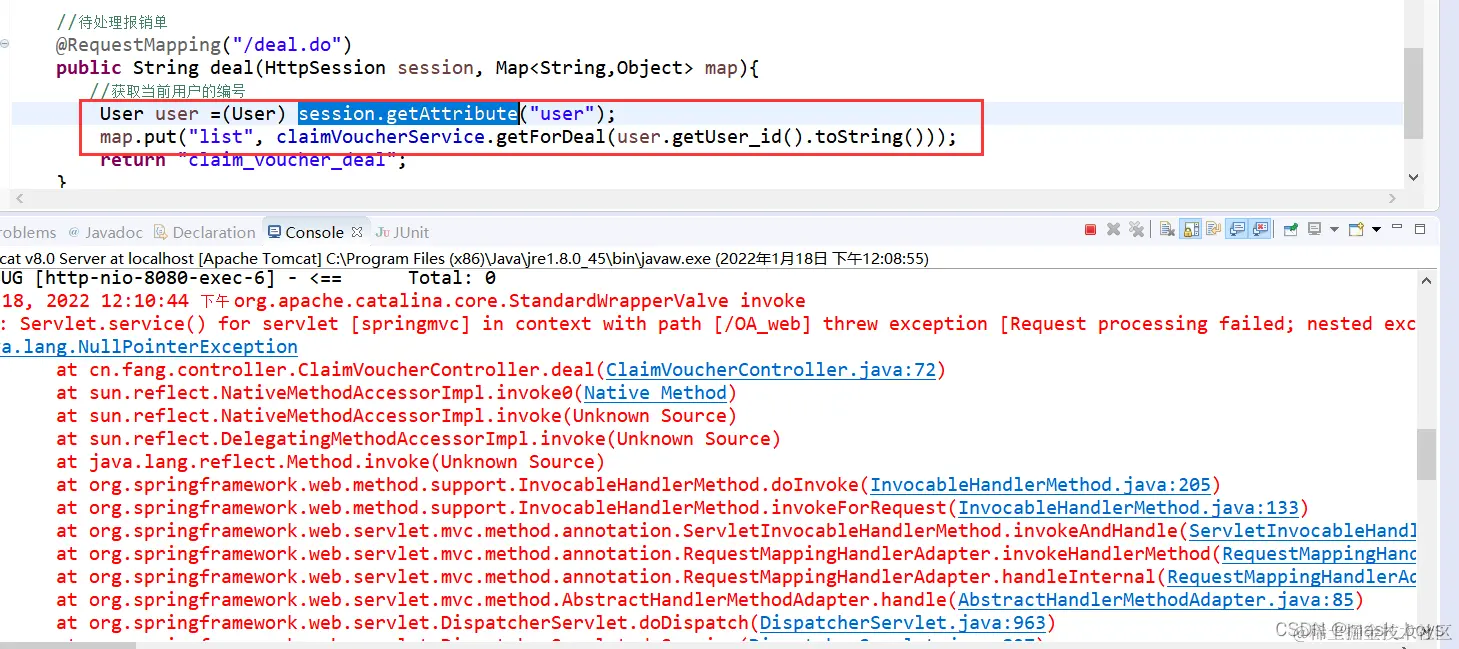Viewport: 1459px width, 649px height.
Task: Click the @RequestMapping annotation in the code
Action: [x=138, y=44]
